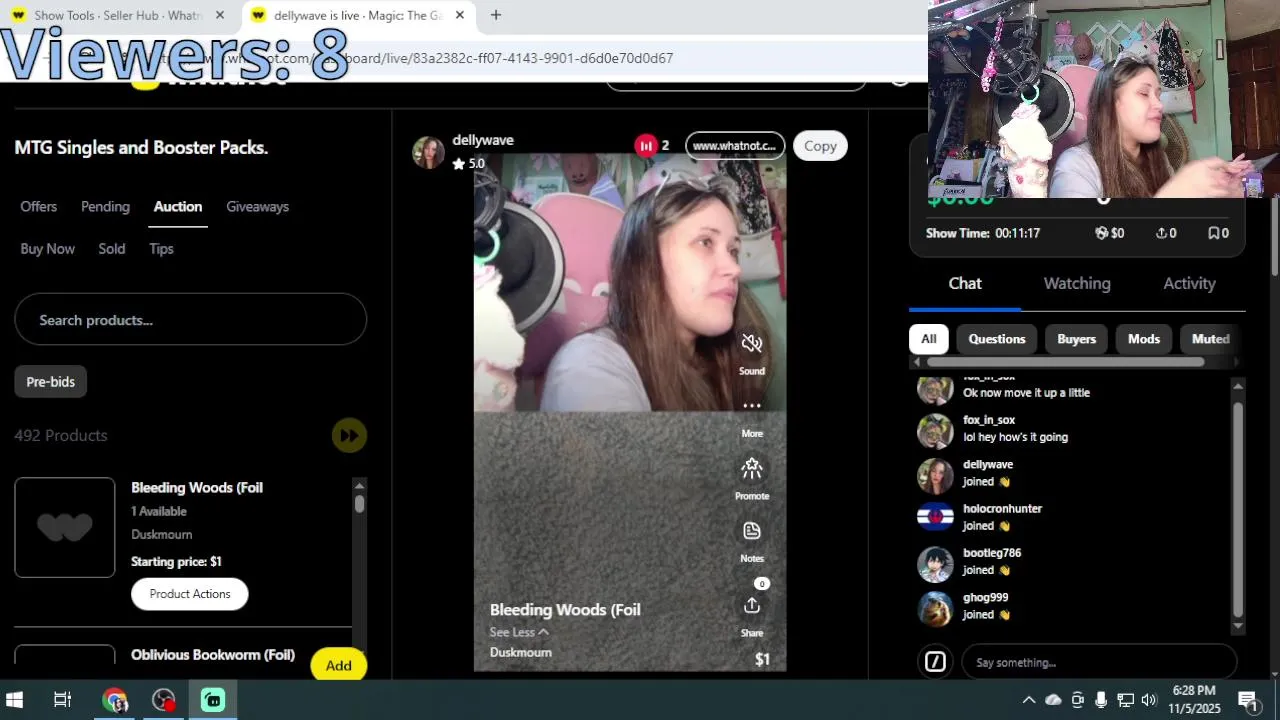
Task: Open the Notes icon
Action: click(752, 531)
